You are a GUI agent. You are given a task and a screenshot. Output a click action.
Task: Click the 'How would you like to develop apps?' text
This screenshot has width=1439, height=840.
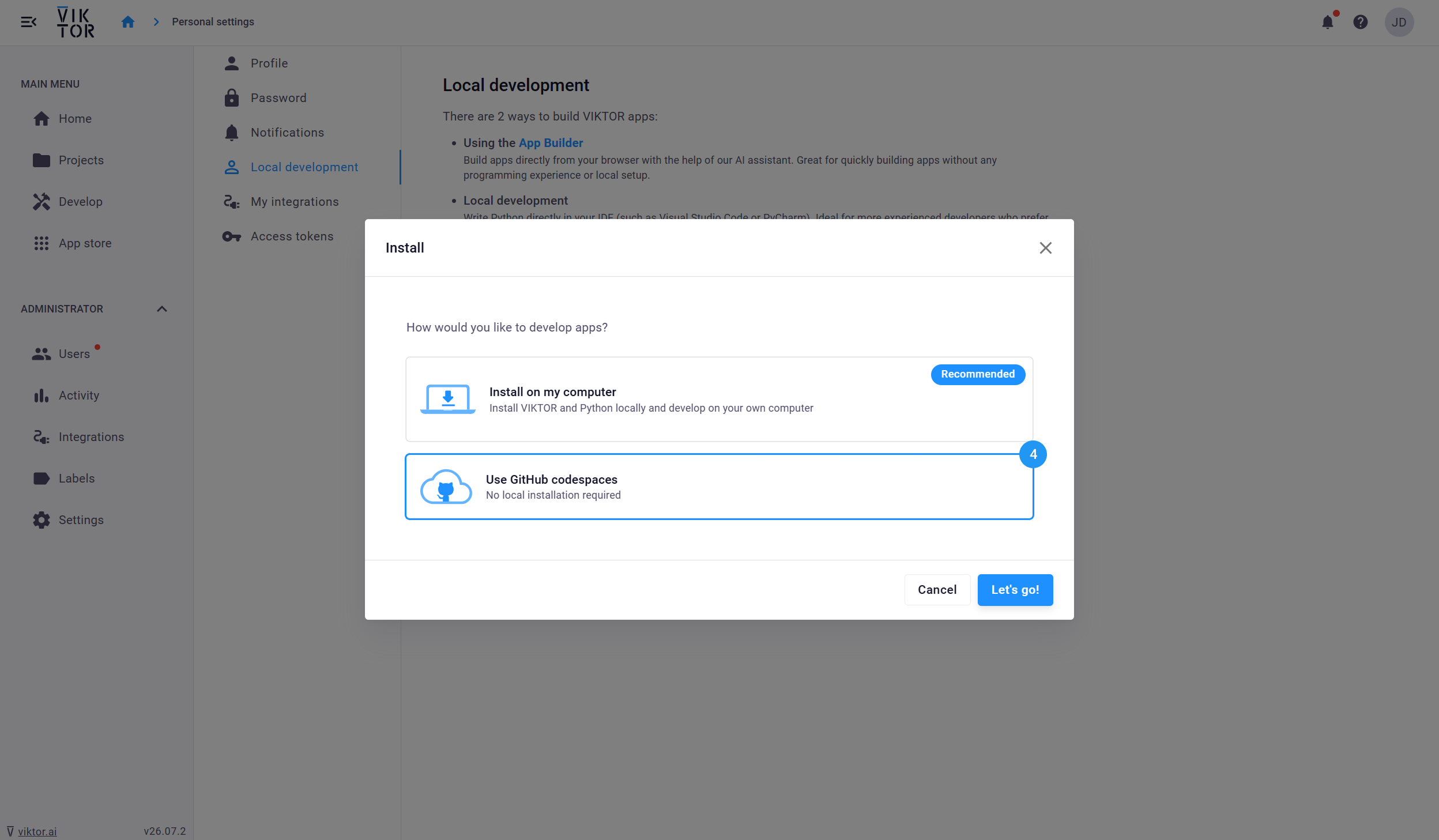(507, 327)
